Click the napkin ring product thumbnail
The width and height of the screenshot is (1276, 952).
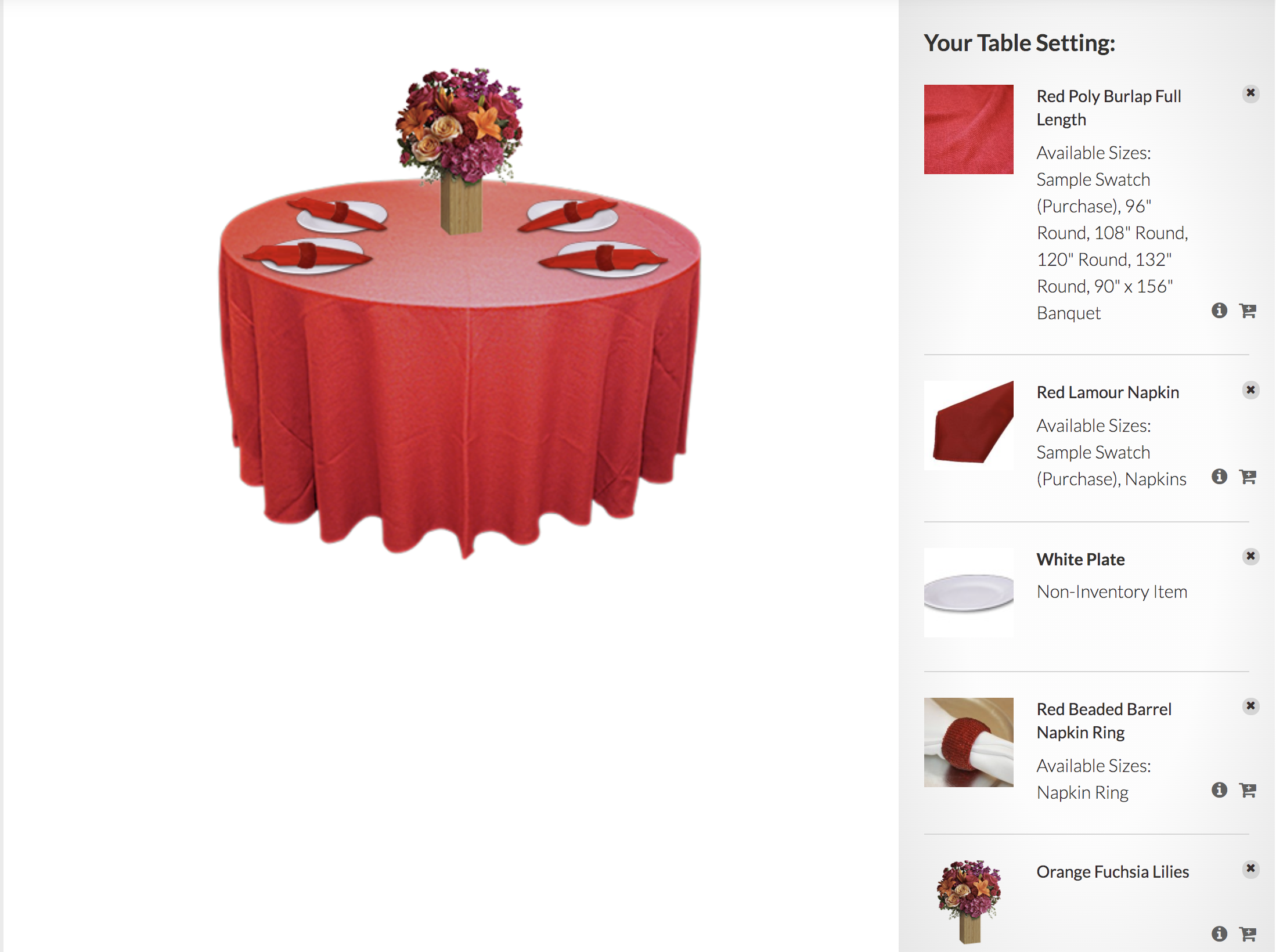(x=968, y=742)
